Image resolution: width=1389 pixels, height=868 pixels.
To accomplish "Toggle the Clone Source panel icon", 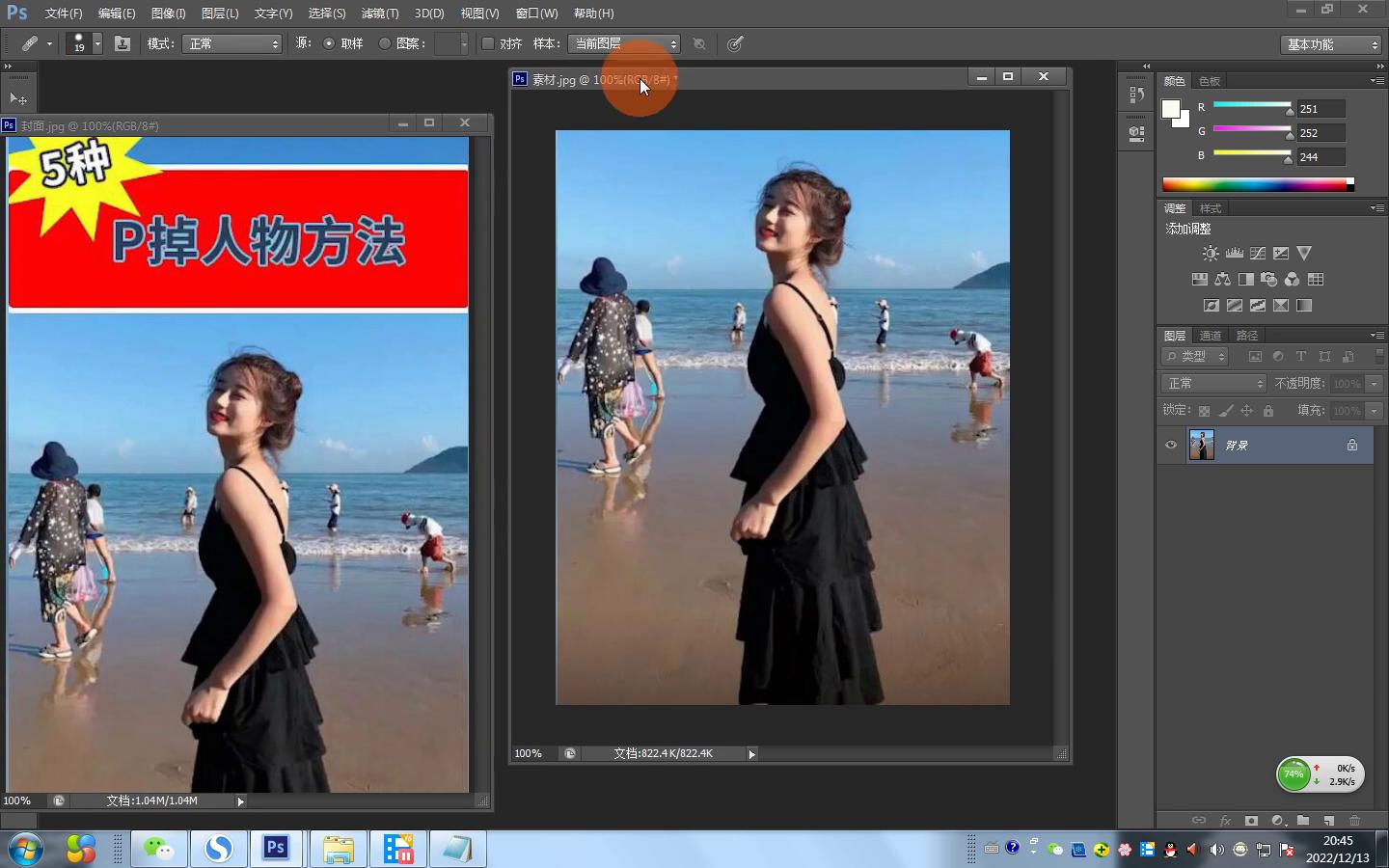I will [x=123, y=43].
